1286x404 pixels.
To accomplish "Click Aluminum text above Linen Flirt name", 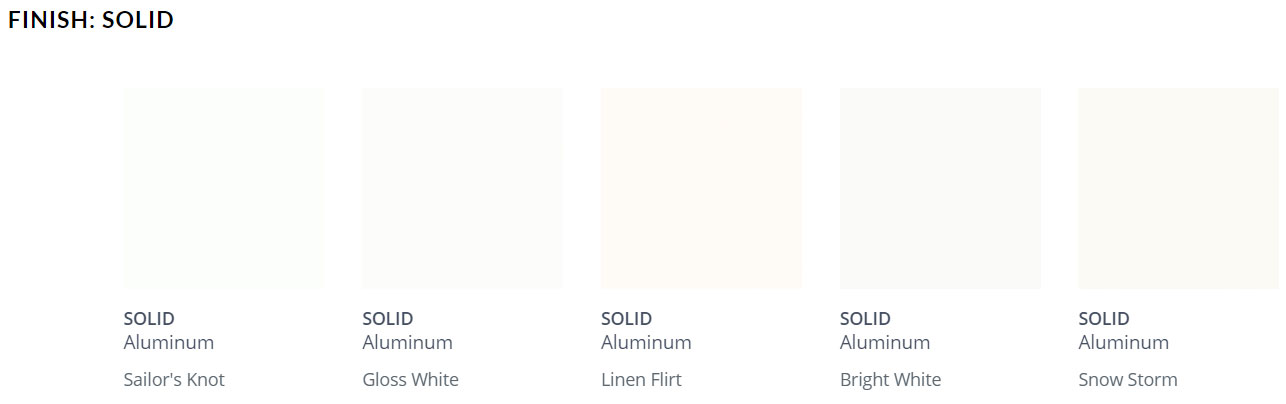I will (x=646, y=342).
